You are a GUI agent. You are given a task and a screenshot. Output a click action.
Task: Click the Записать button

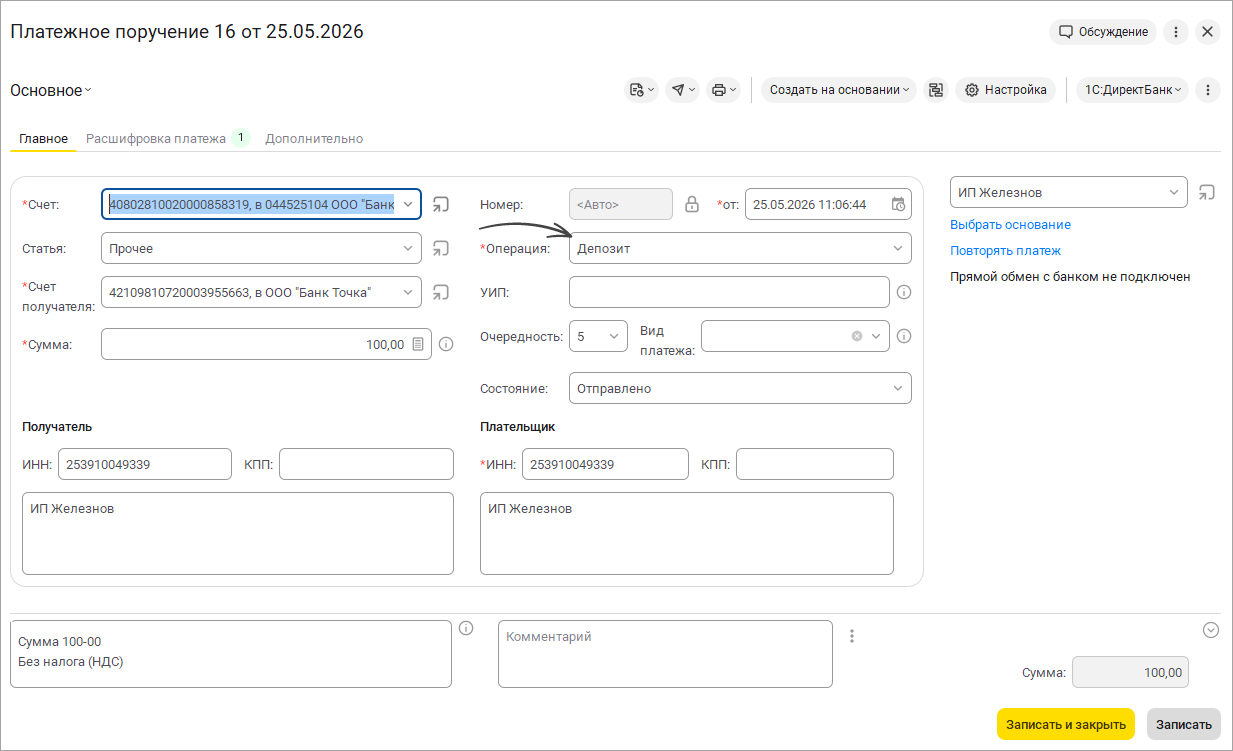[x=1184, y=724]
